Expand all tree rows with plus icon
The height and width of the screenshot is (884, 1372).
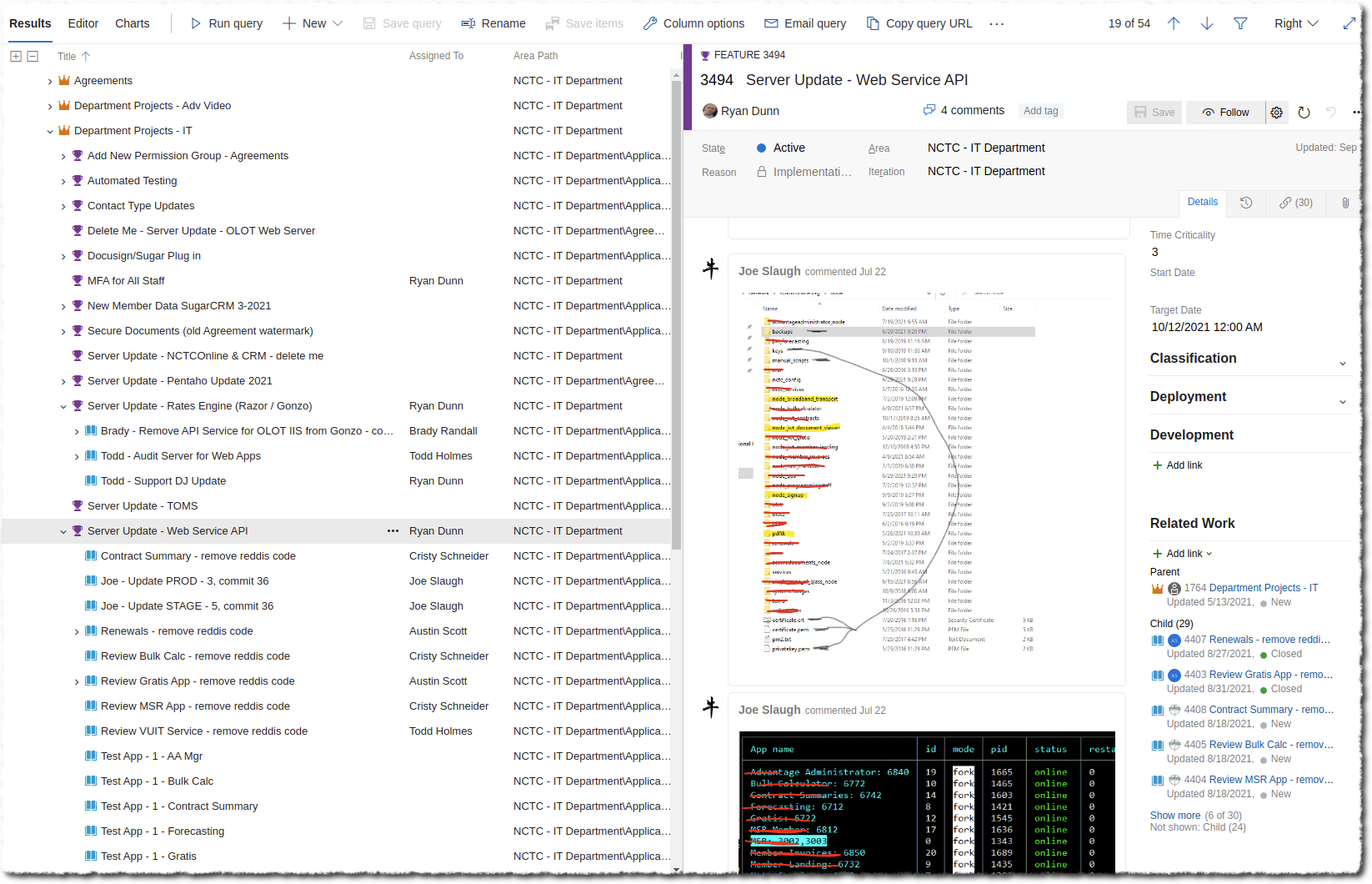click(16, 56)
